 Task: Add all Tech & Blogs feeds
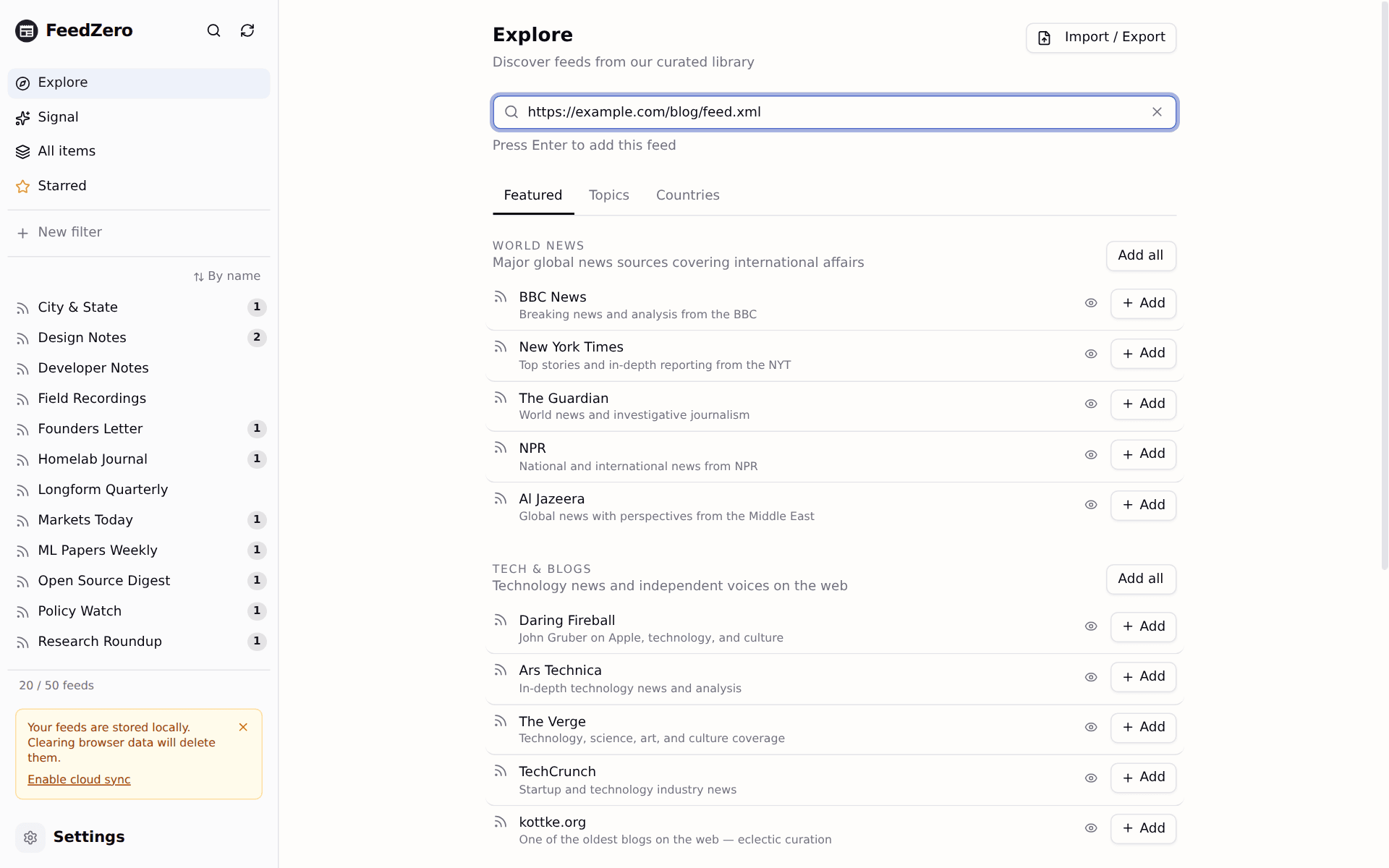(x=1141, y=579)
